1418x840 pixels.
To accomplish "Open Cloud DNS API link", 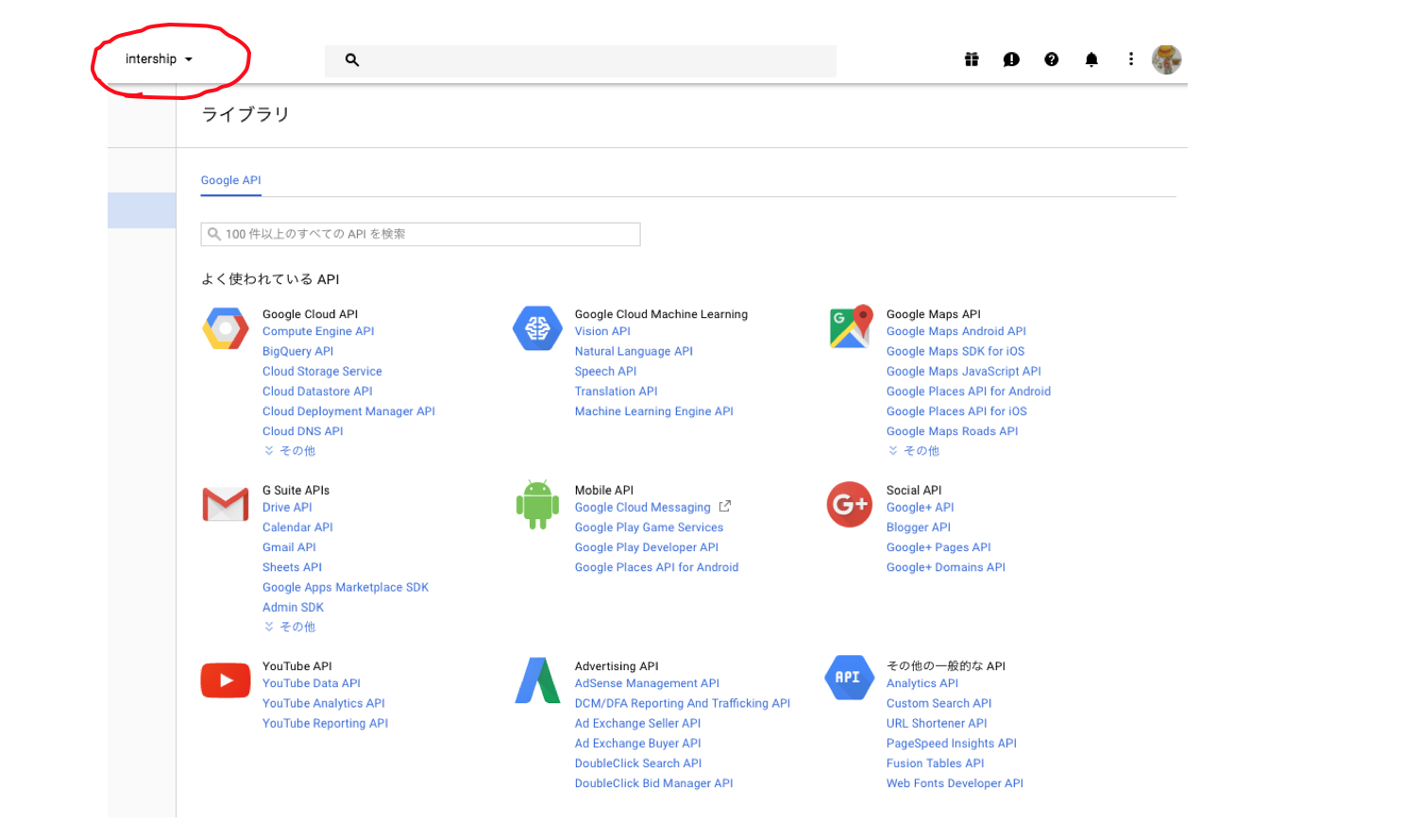I will tap(302, 431).
